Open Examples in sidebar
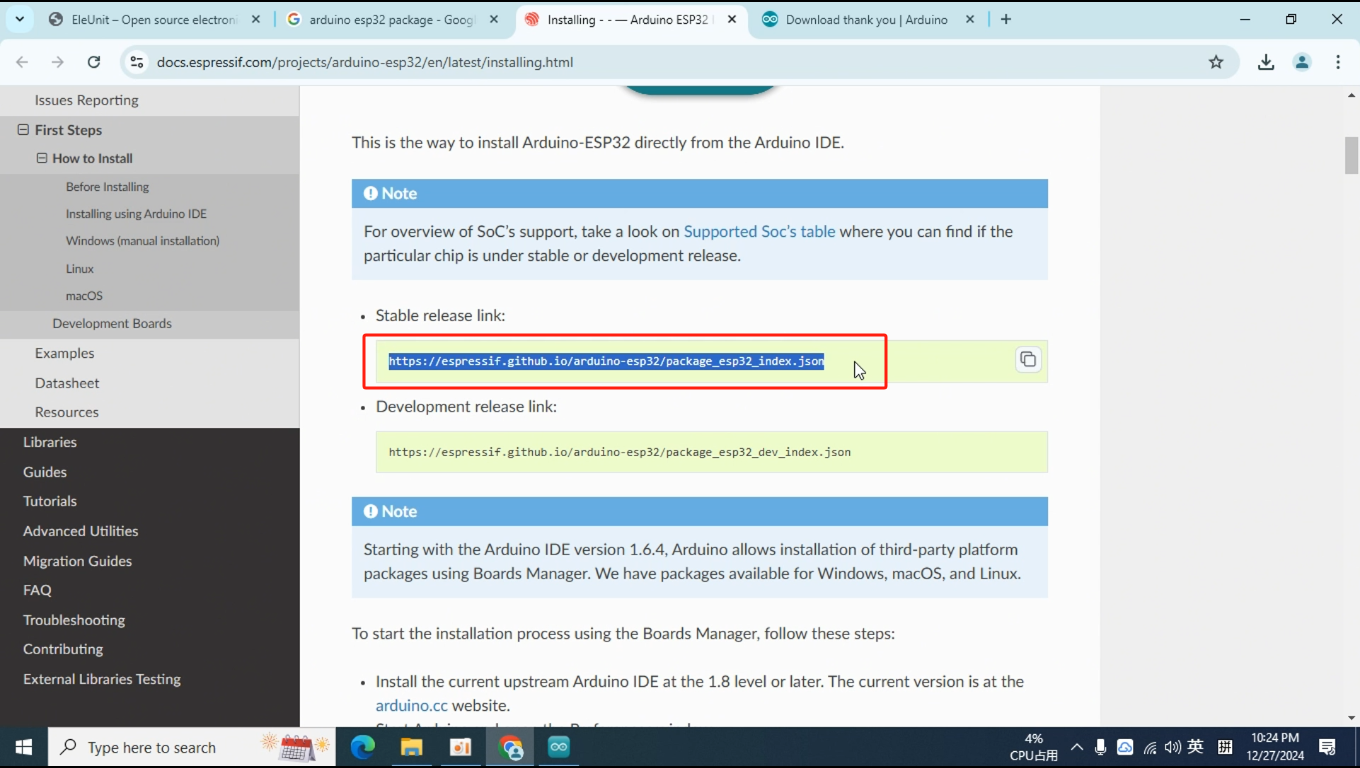The width and height of the screenshot is (1360, 768). 64,353
